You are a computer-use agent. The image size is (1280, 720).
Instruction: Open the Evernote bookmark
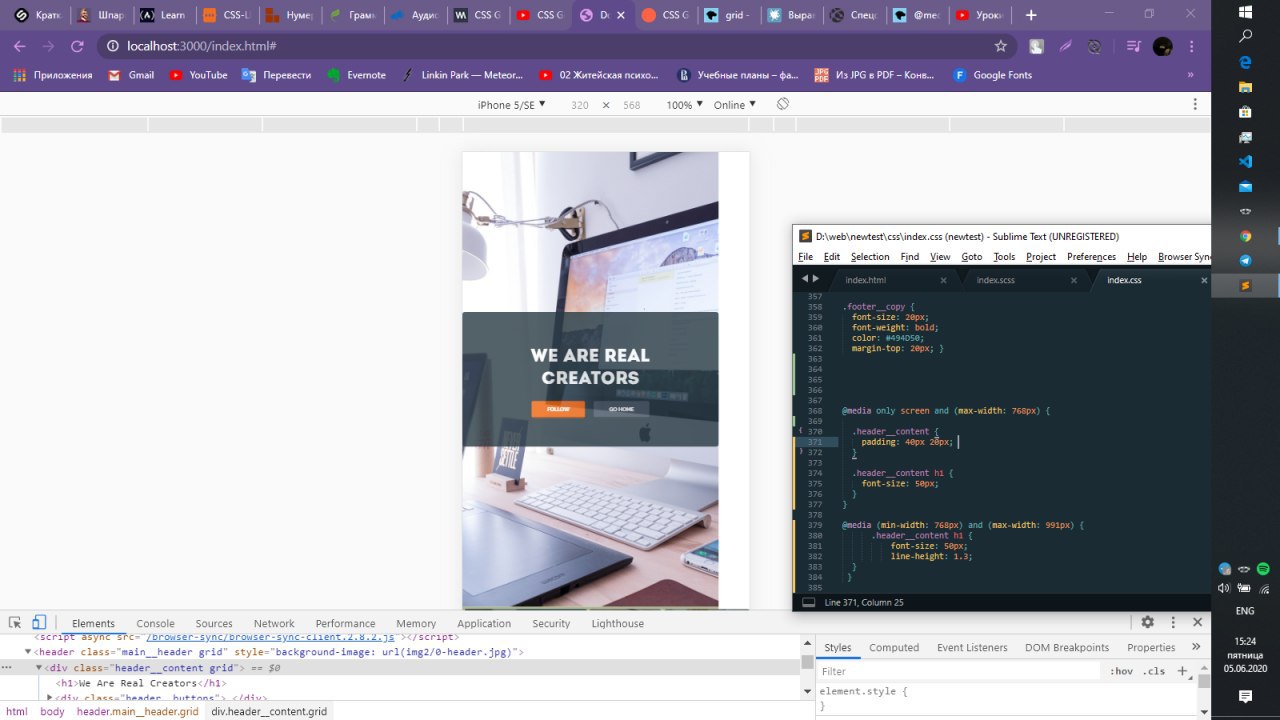pyautogui.click(x=356, y=75)
